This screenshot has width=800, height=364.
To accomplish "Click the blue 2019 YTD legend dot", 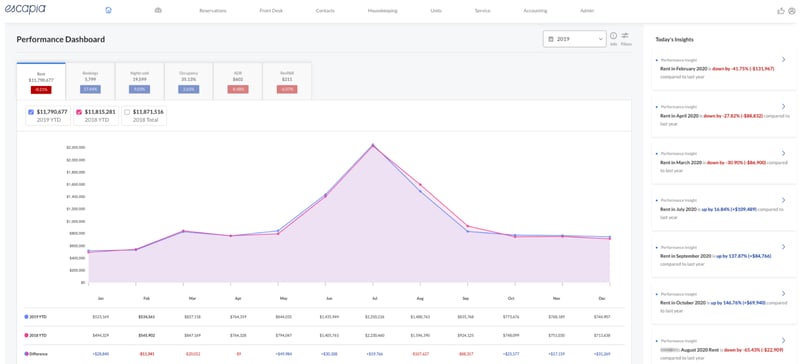I will point(26,317).
